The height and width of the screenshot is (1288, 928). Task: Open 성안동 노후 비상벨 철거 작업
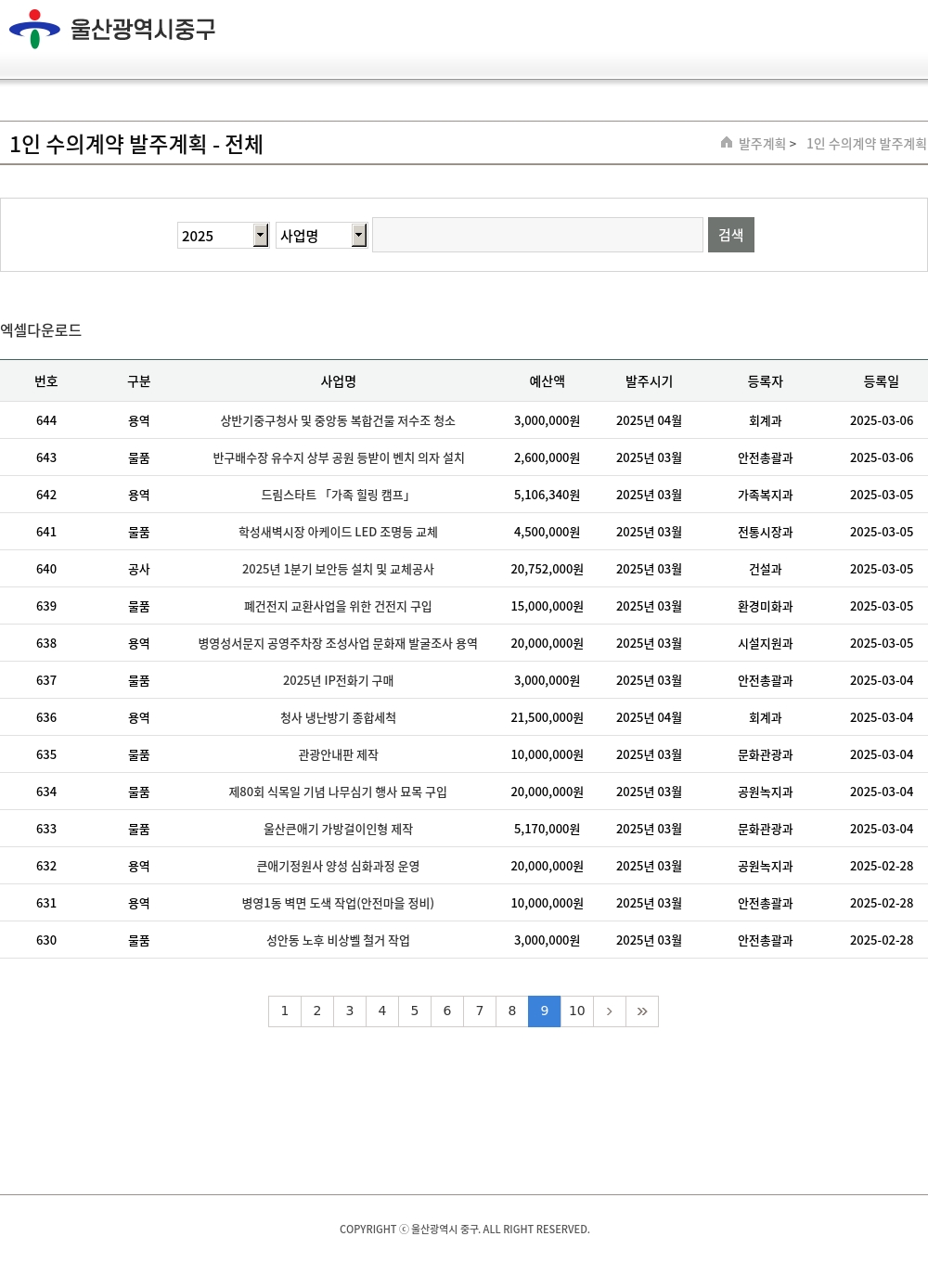click(338, 940)
